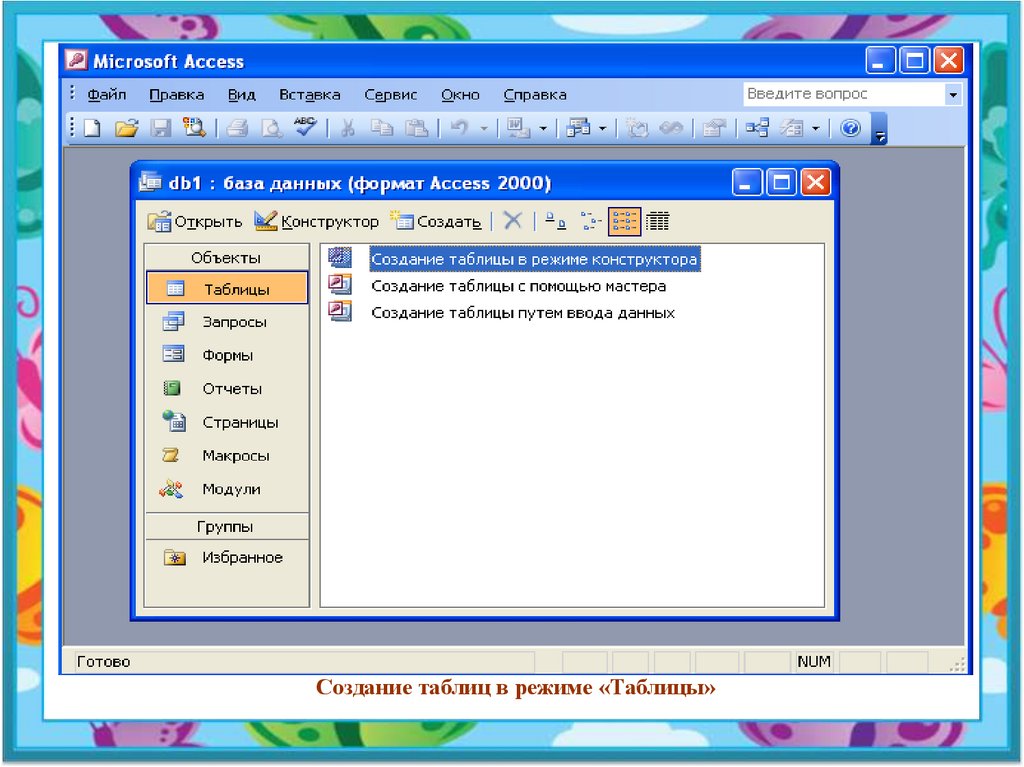Click the Properties icon in toolbar
1024x767 pixels.
point(714,127)
